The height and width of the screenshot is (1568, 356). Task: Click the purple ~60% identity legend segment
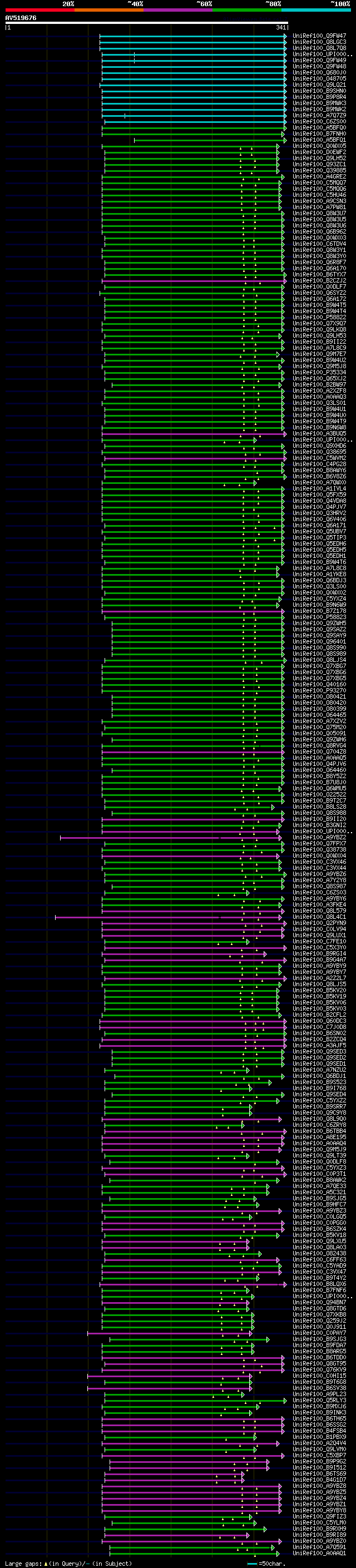click(179, 10)
